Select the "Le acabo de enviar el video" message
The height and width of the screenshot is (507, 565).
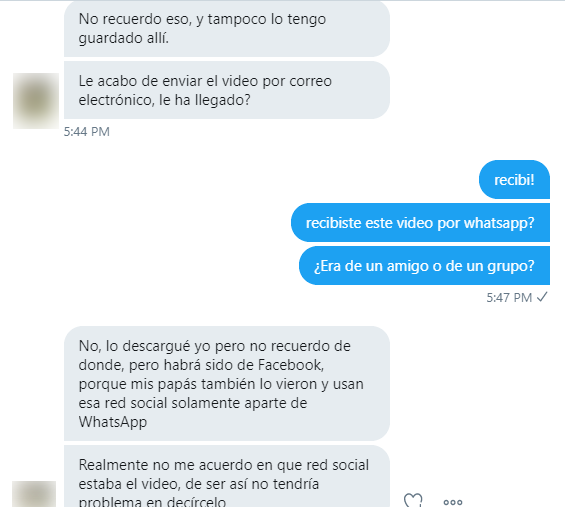227,90
